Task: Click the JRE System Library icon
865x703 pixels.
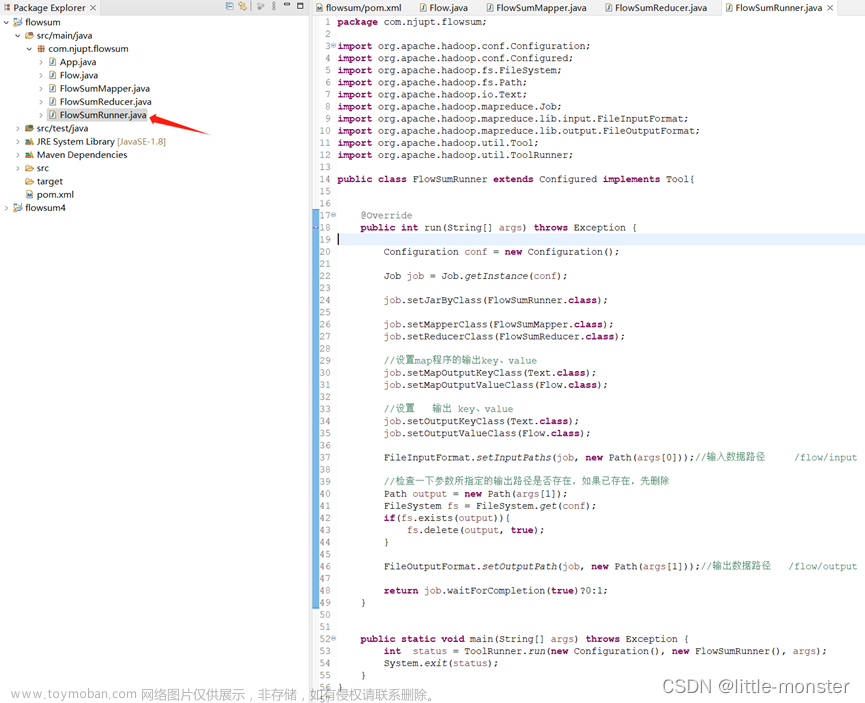Action: (x=29, y=141)
